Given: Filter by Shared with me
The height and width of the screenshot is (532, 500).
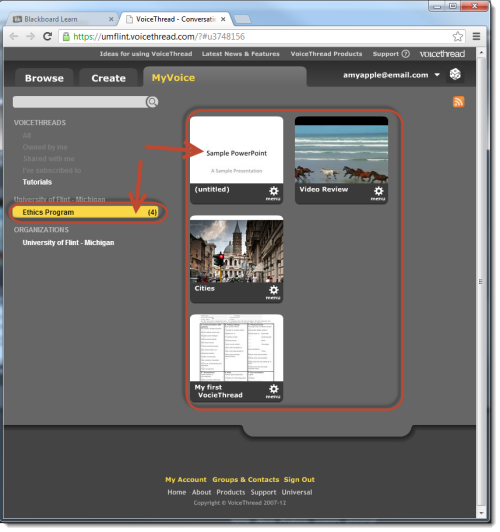Looking at the screenshot, I should [x=49, y=159].
